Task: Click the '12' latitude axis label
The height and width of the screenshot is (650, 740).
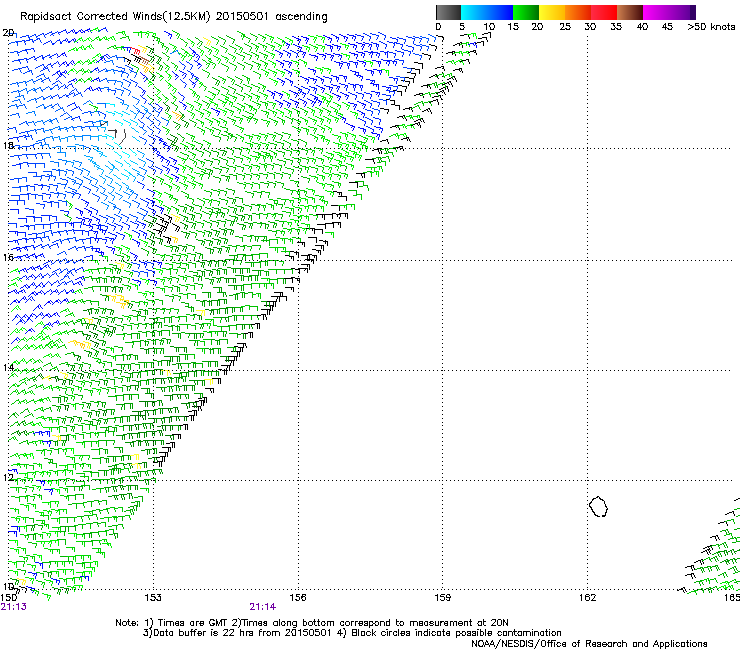Action: click(x=8, y=477)
